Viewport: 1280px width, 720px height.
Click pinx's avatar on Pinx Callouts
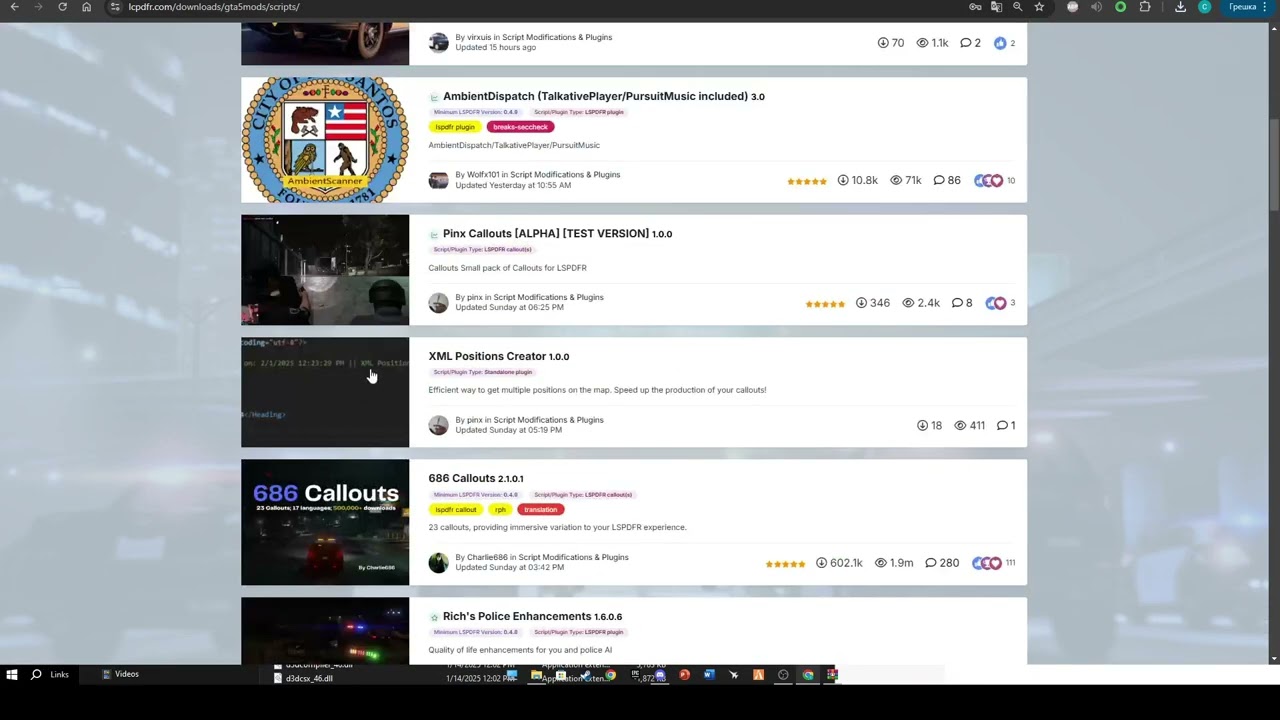click(438, 302)
